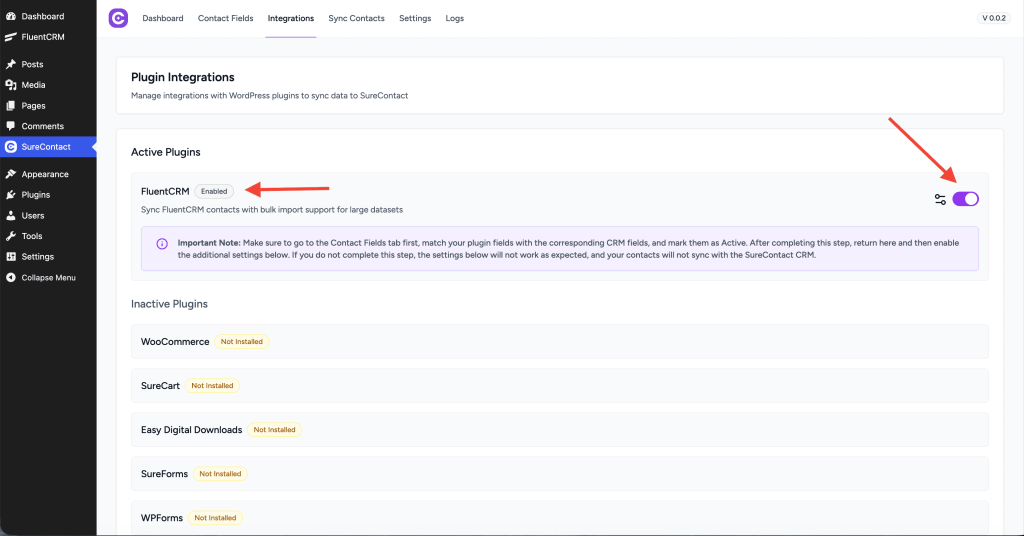The image size is (1024, 536).
Task: Click the Easy Digital Downloads Not Installed badge
Action: tap(274, 430)
